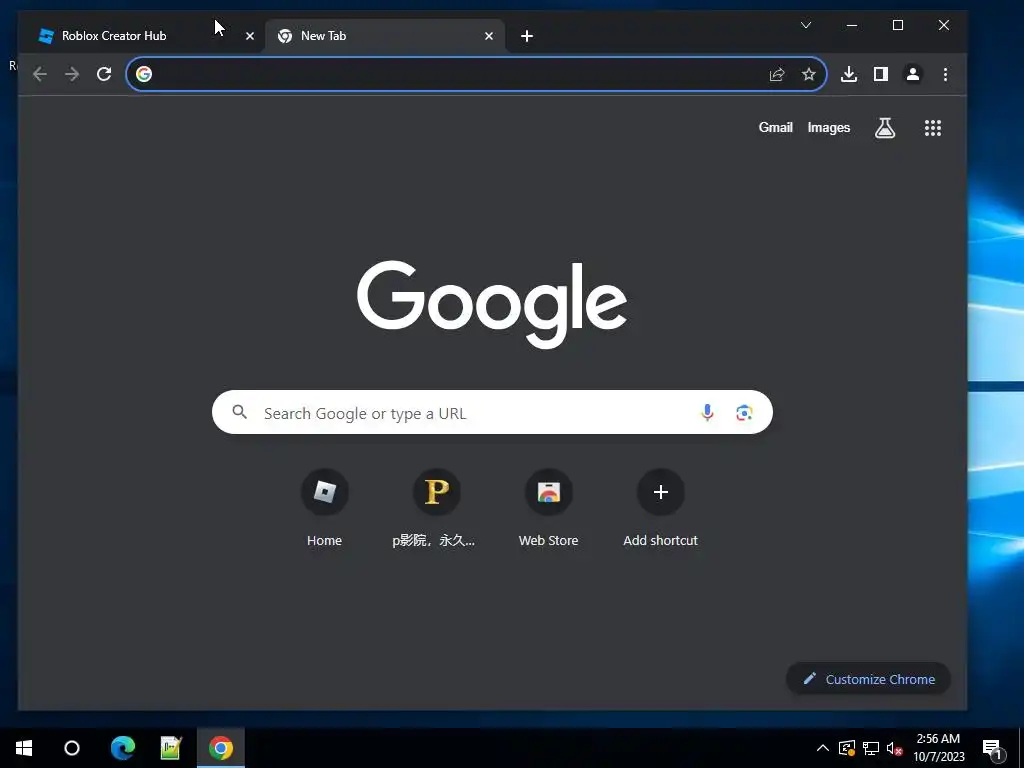Click the Google icon in the address bar
The height and width of the screenshot is (768, 1024).
(x=144, y=74)
